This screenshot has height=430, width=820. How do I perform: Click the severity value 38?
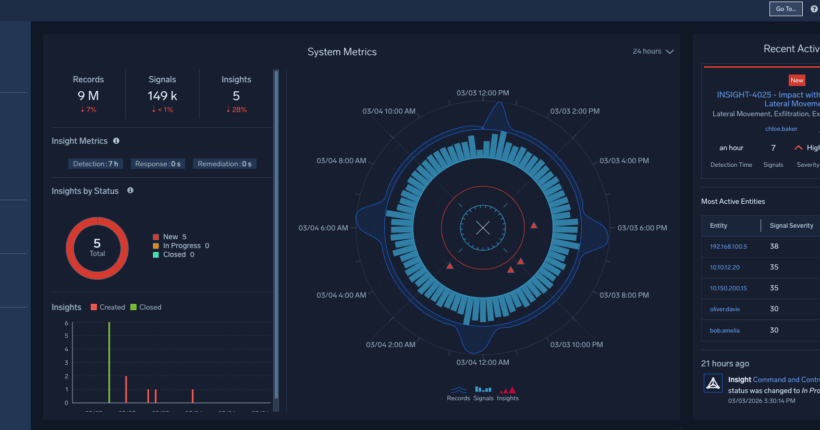774,246
